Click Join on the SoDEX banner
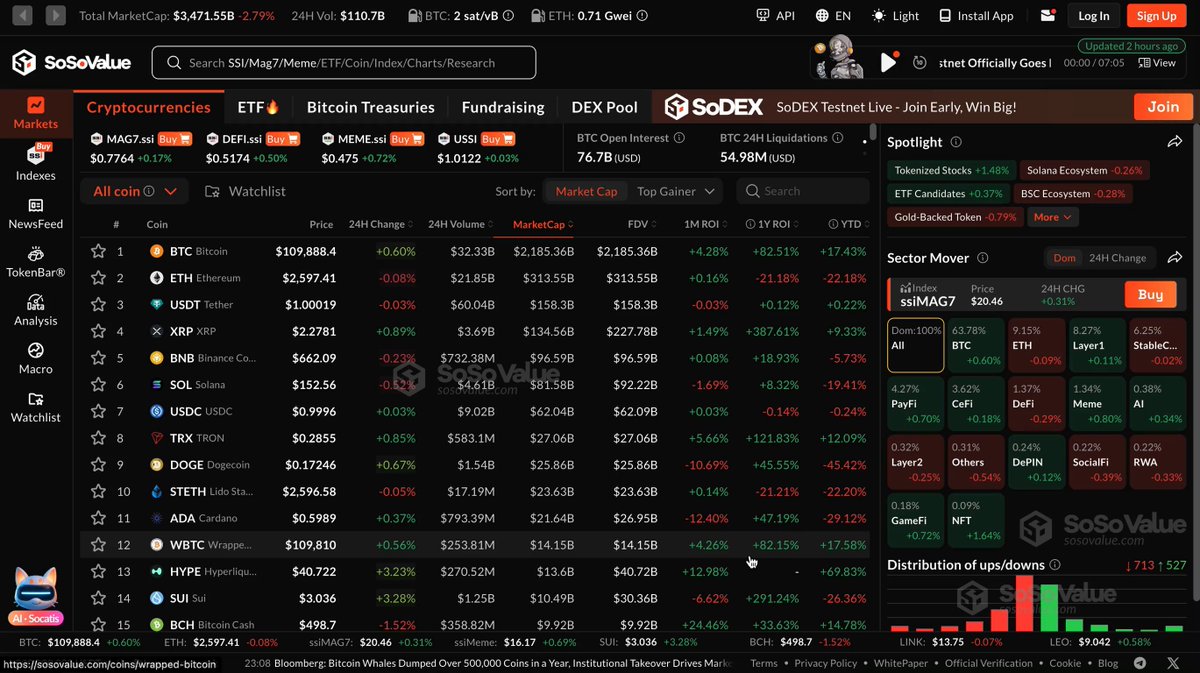This screenshot has height=673, width=1200. [1163, 107]
